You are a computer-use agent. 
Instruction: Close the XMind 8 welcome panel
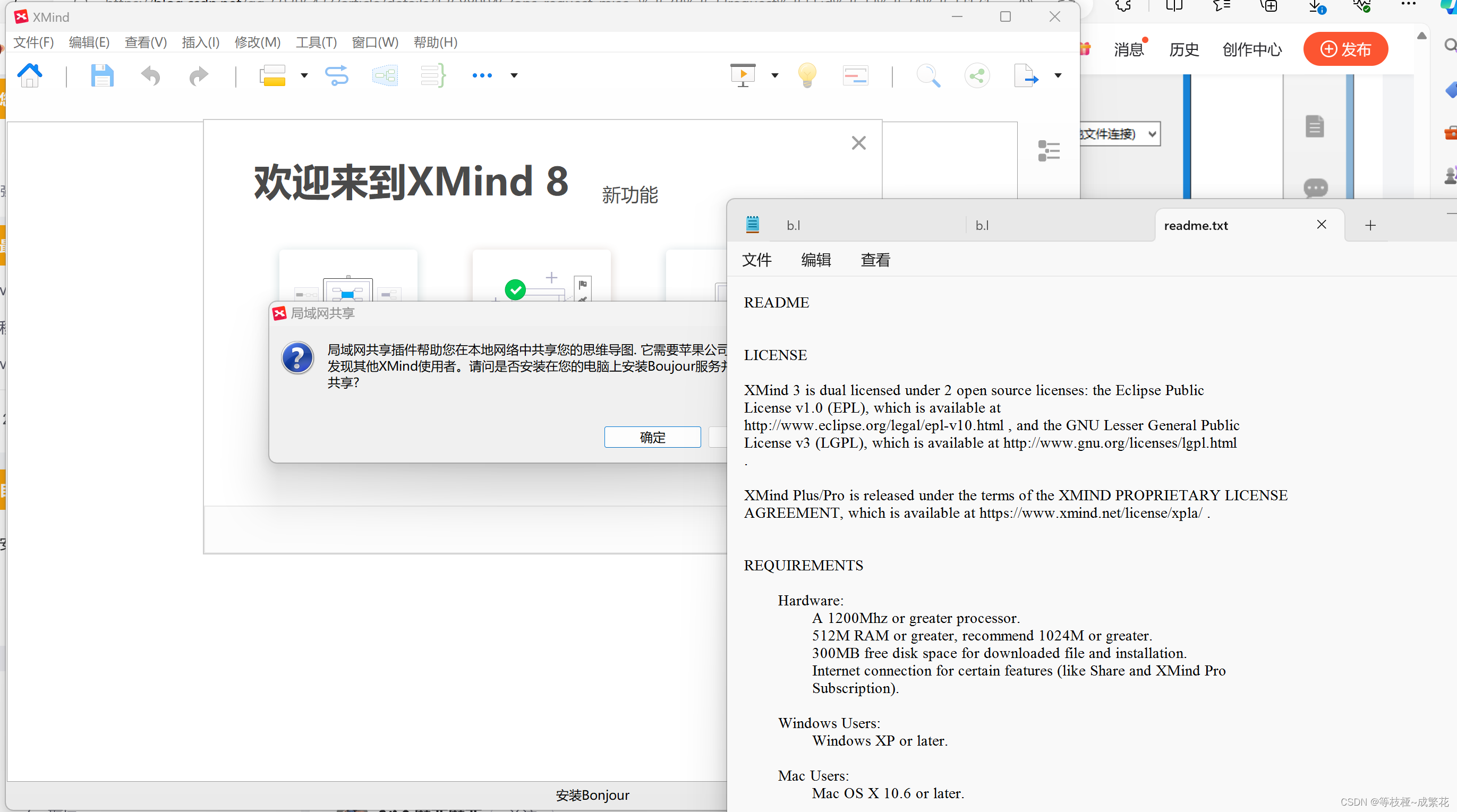(x=858, y=143)
